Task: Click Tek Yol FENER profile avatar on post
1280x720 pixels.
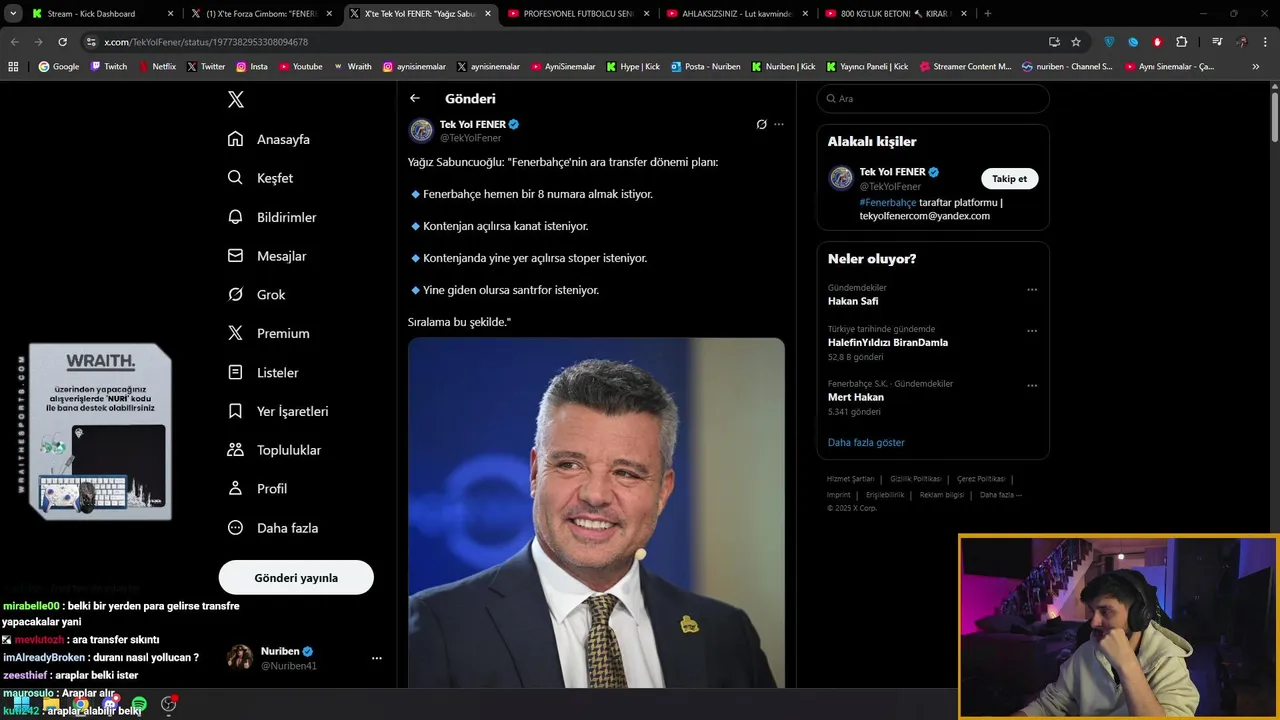Action: (421, 131)
